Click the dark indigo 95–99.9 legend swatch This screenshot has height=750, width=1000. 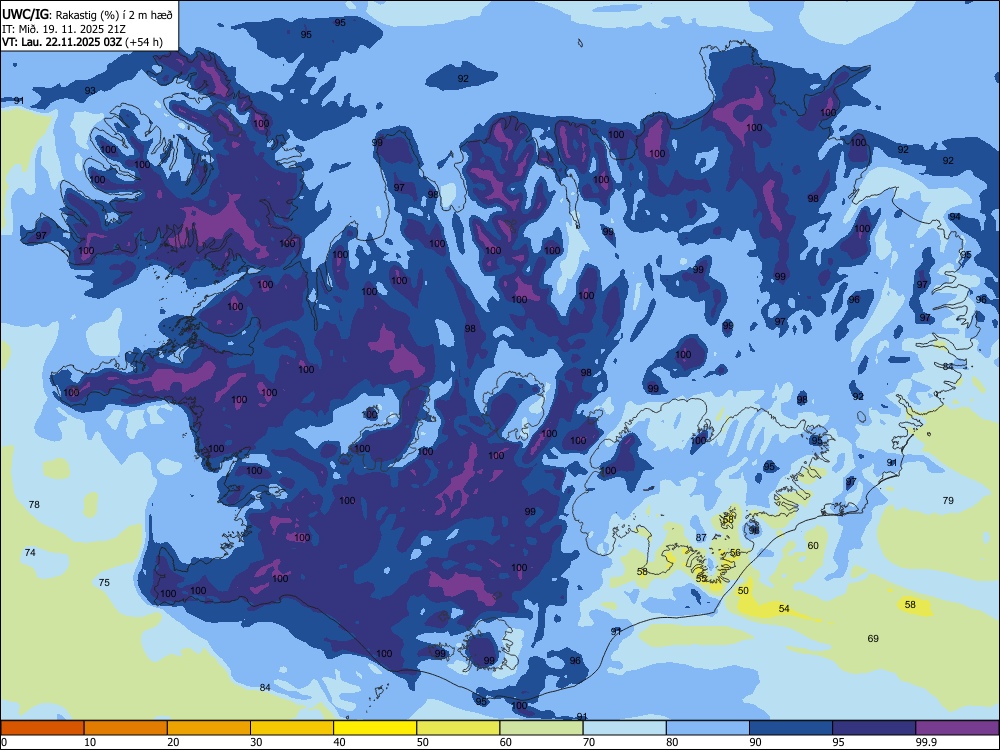[874, 728]
